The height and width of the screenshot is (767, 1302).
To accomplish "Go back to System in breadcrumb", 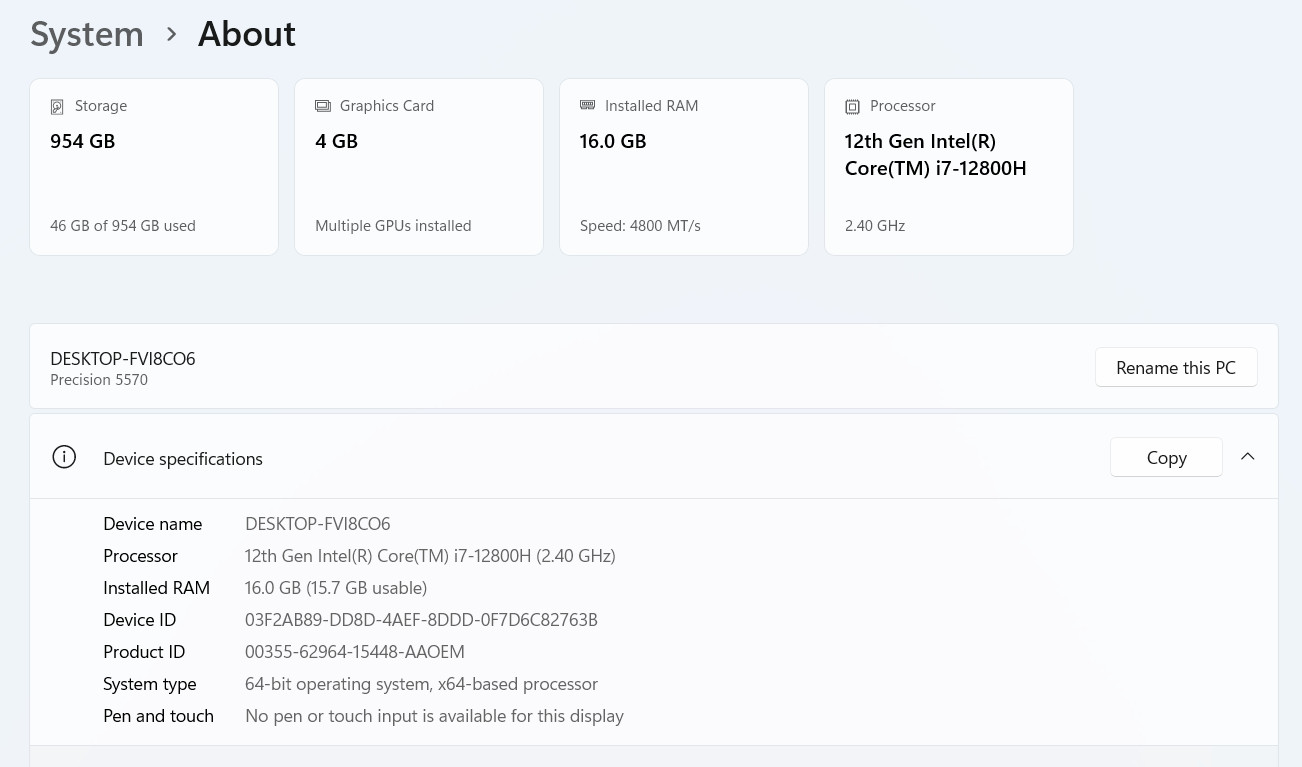I will tap(87, 34).
